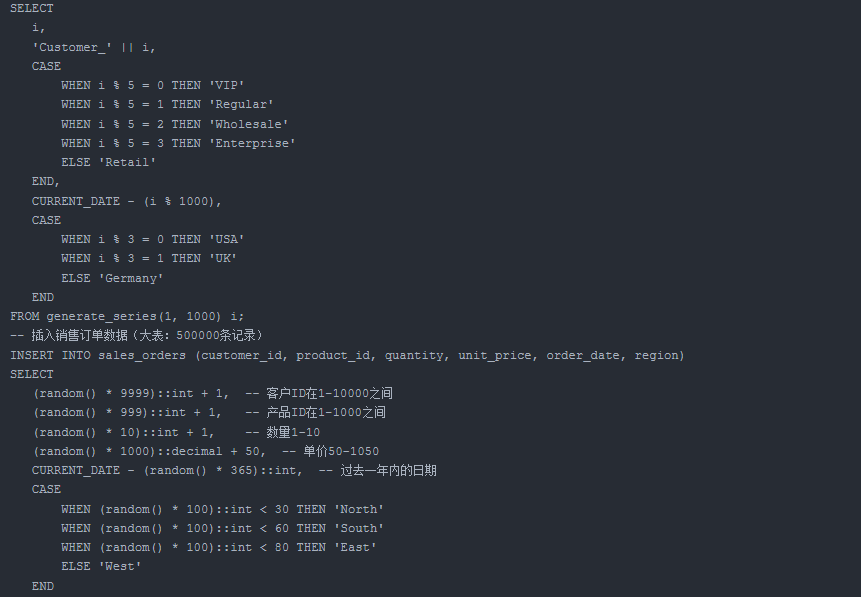Image resolution: width=861 pixels, height=597 pixels.
Task: Click ELSE 'West' line
Action: click(x=101, y=566)
